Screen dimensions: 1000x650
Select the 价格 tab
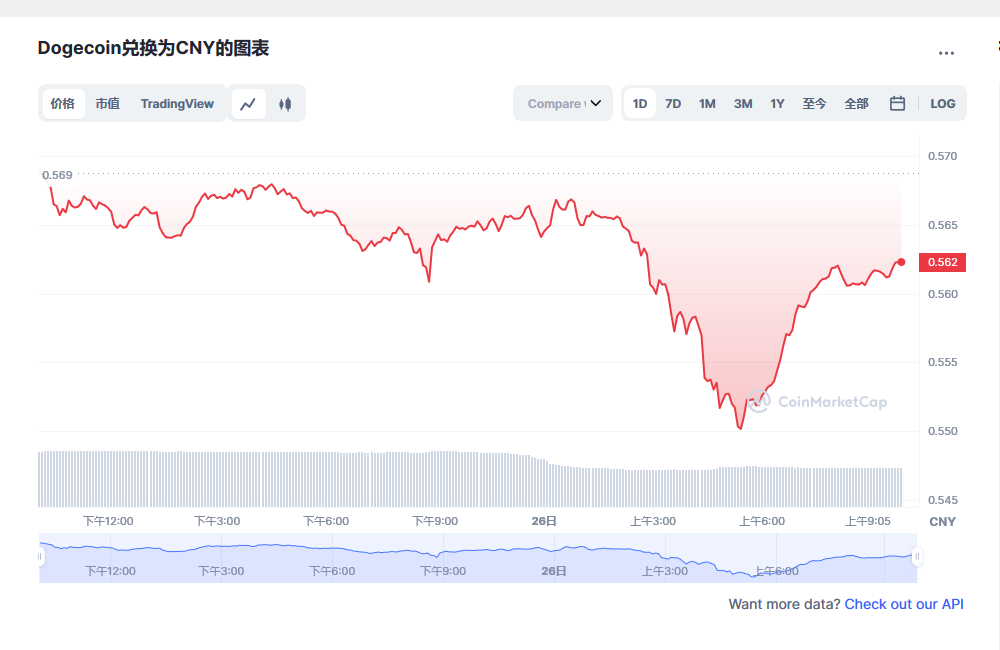click(x=63, y=104)
